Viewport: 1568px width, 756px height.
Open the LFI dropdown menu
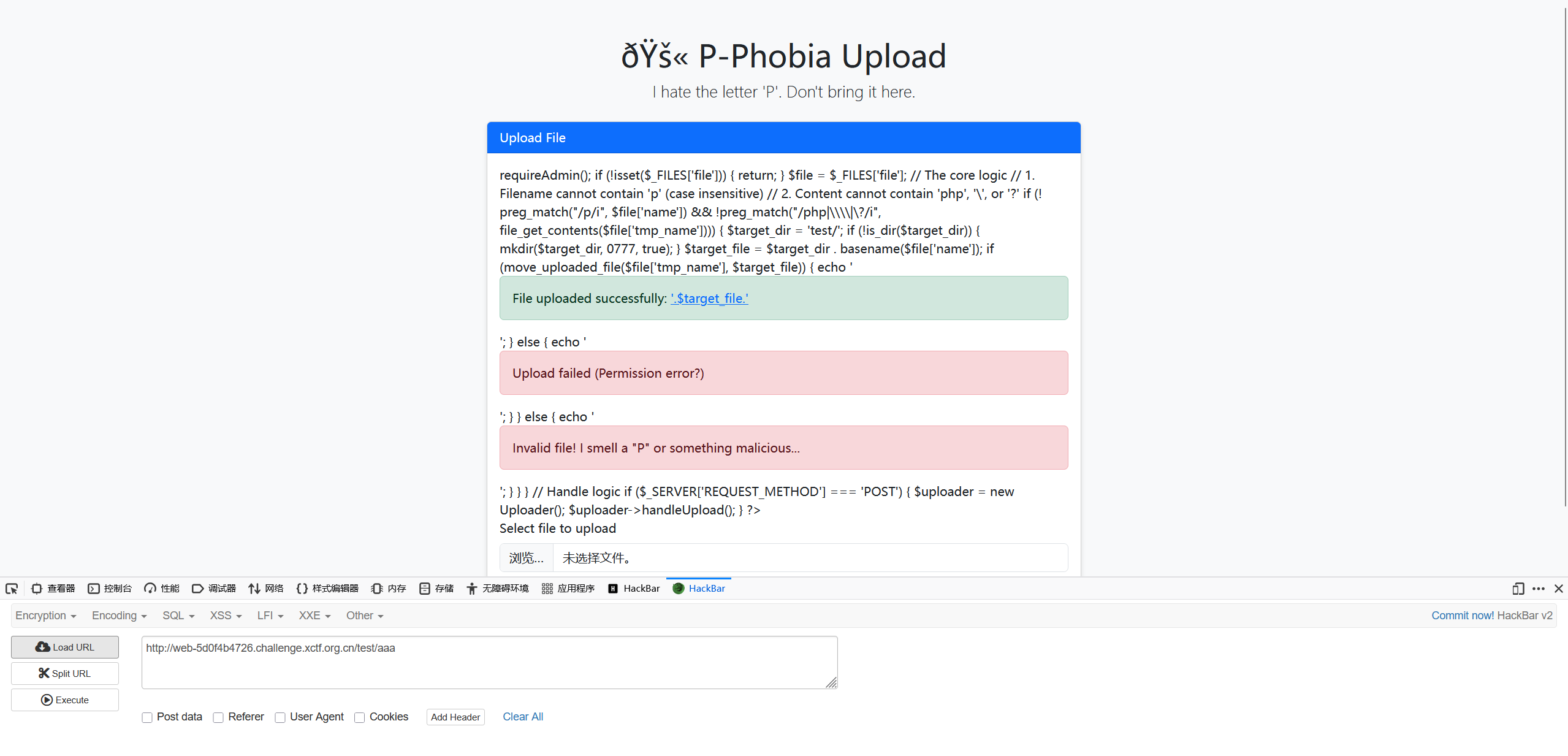click(x=270, y=616)
